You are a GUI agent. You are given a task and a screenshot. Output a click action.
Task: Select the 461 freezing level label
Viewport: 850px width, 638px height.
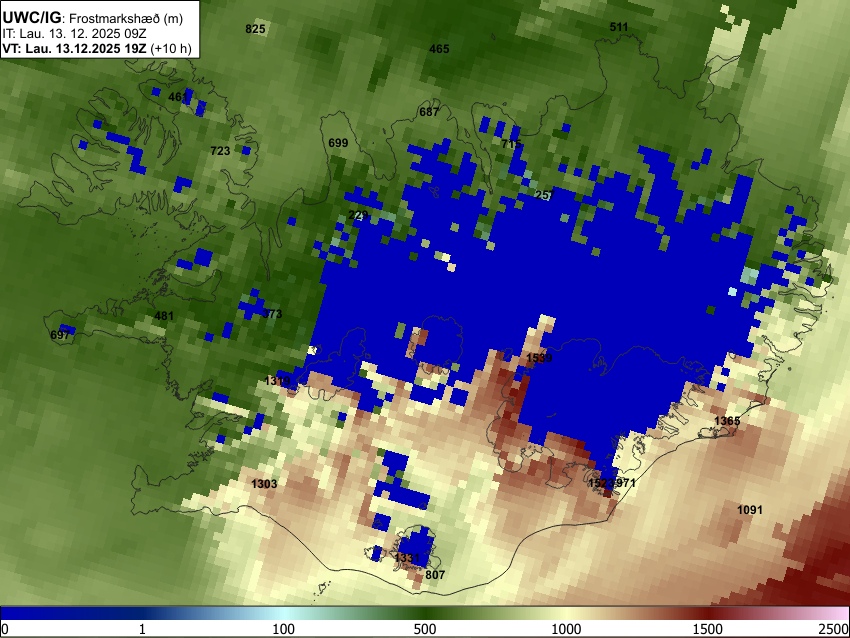click(178, 97)
